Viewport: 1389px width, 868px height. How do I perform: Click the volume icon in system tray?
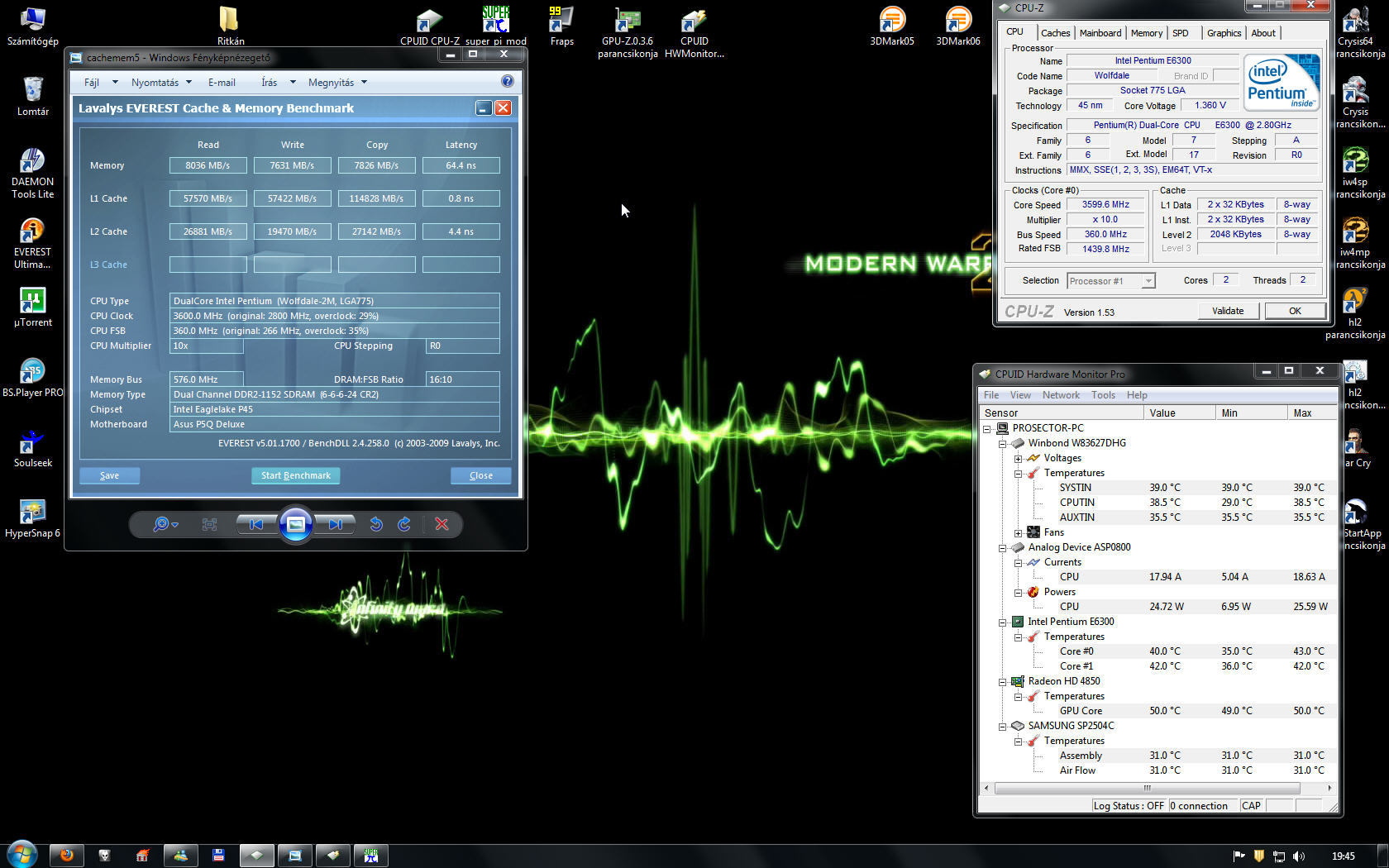click(1299, 856)
